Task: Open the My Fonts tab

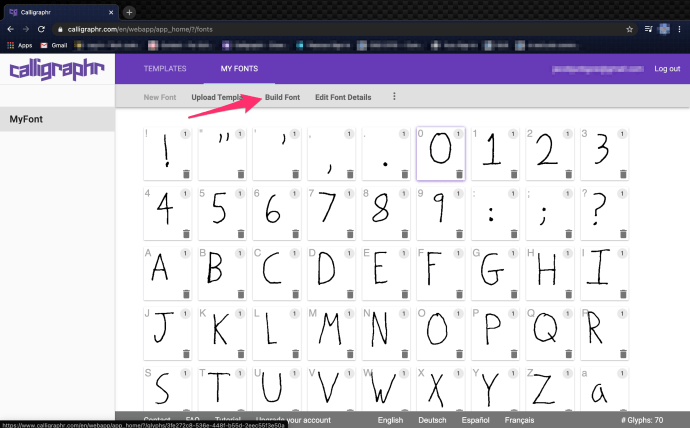Action: 238,68
